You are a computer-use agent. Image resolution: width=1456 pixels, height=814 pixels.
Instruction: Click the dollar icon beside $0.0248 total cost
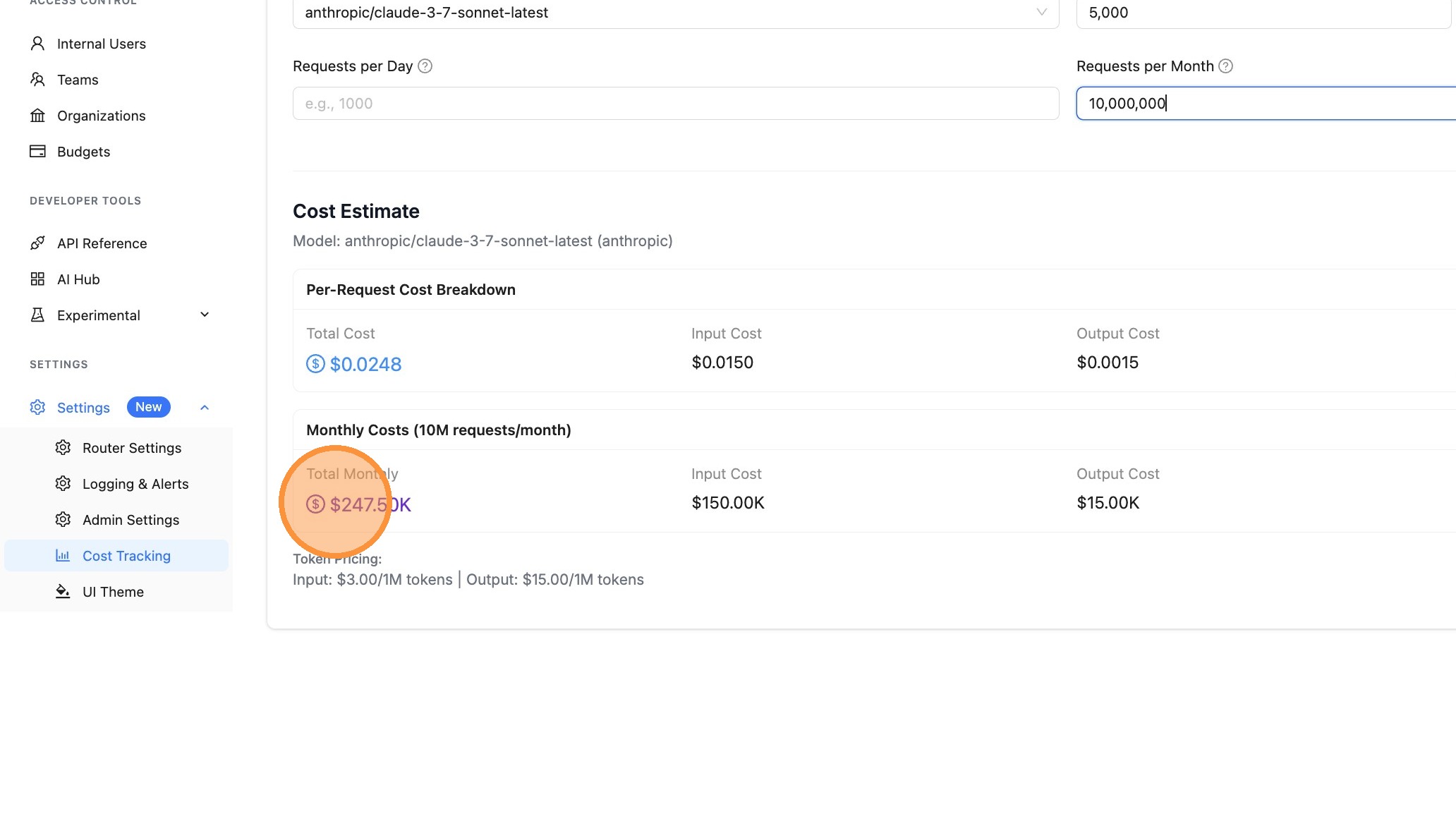coord(315,364)
